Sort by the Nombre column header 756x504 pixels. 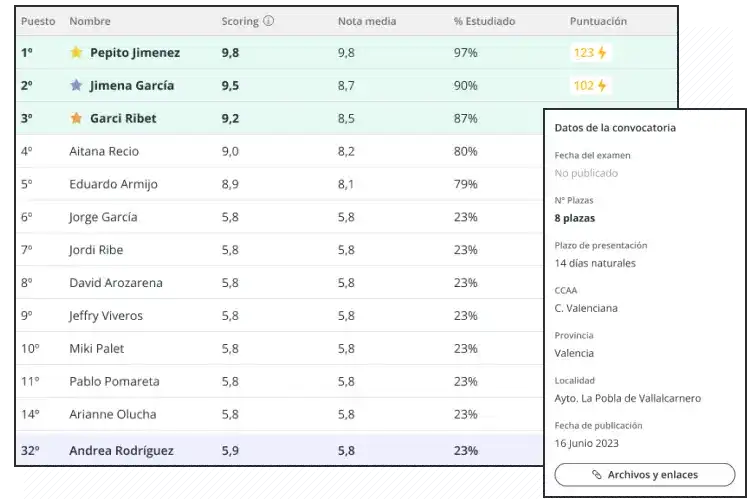click(90, 21)
